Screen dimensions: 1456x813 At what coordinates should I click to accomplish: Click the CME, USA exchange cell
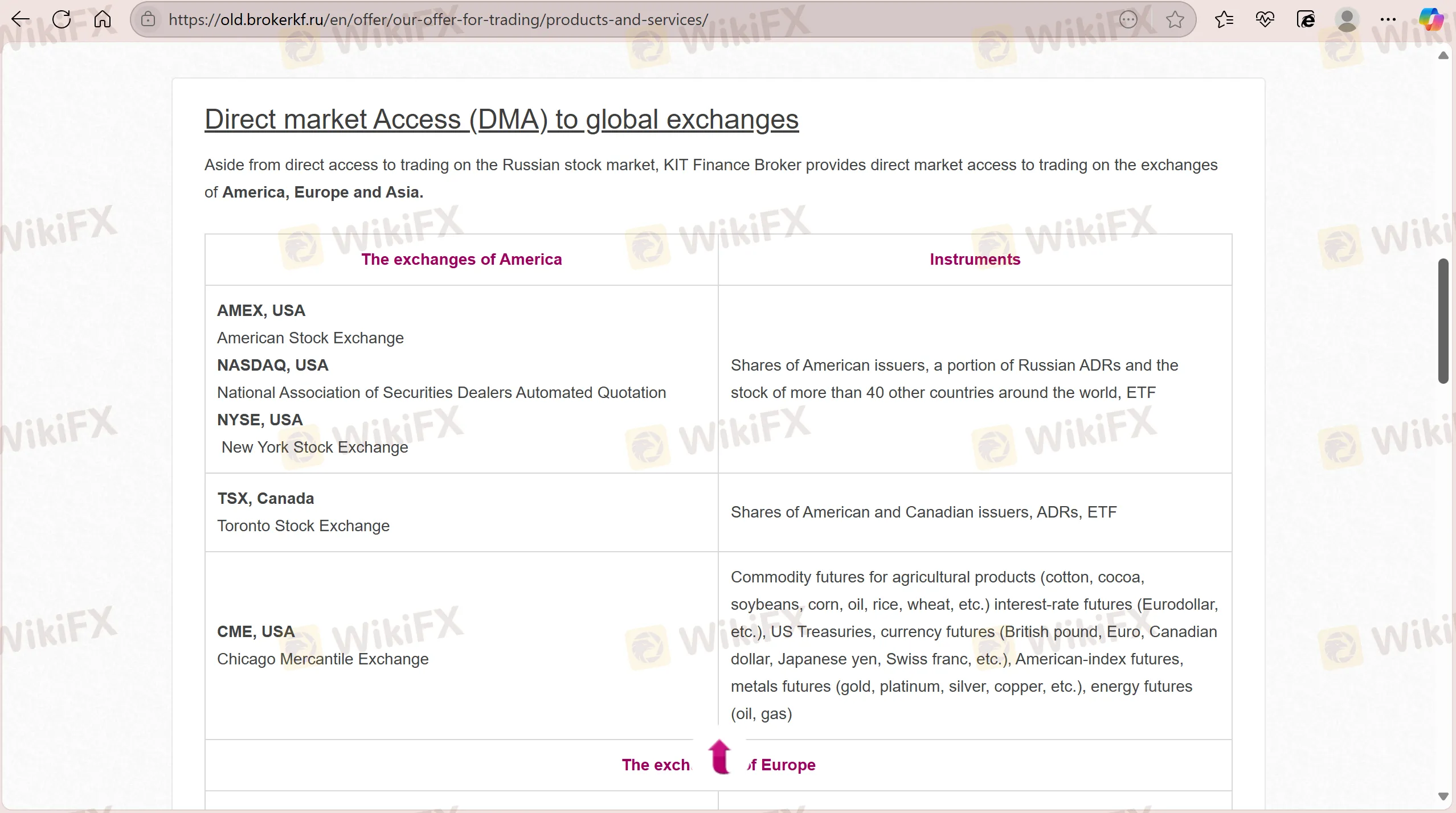coord(256,631)
